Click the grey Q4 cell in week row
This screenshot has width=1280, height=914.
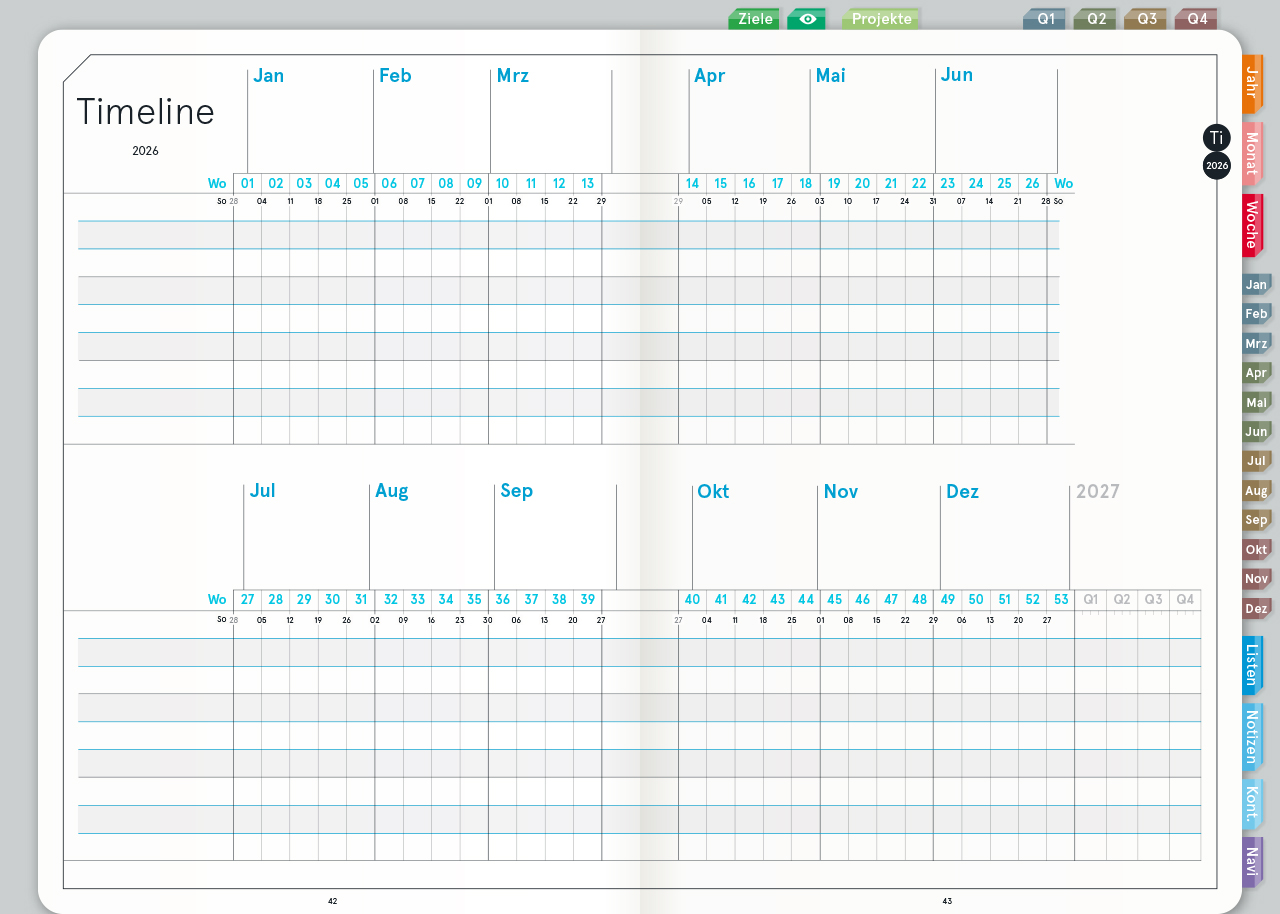1185,600
